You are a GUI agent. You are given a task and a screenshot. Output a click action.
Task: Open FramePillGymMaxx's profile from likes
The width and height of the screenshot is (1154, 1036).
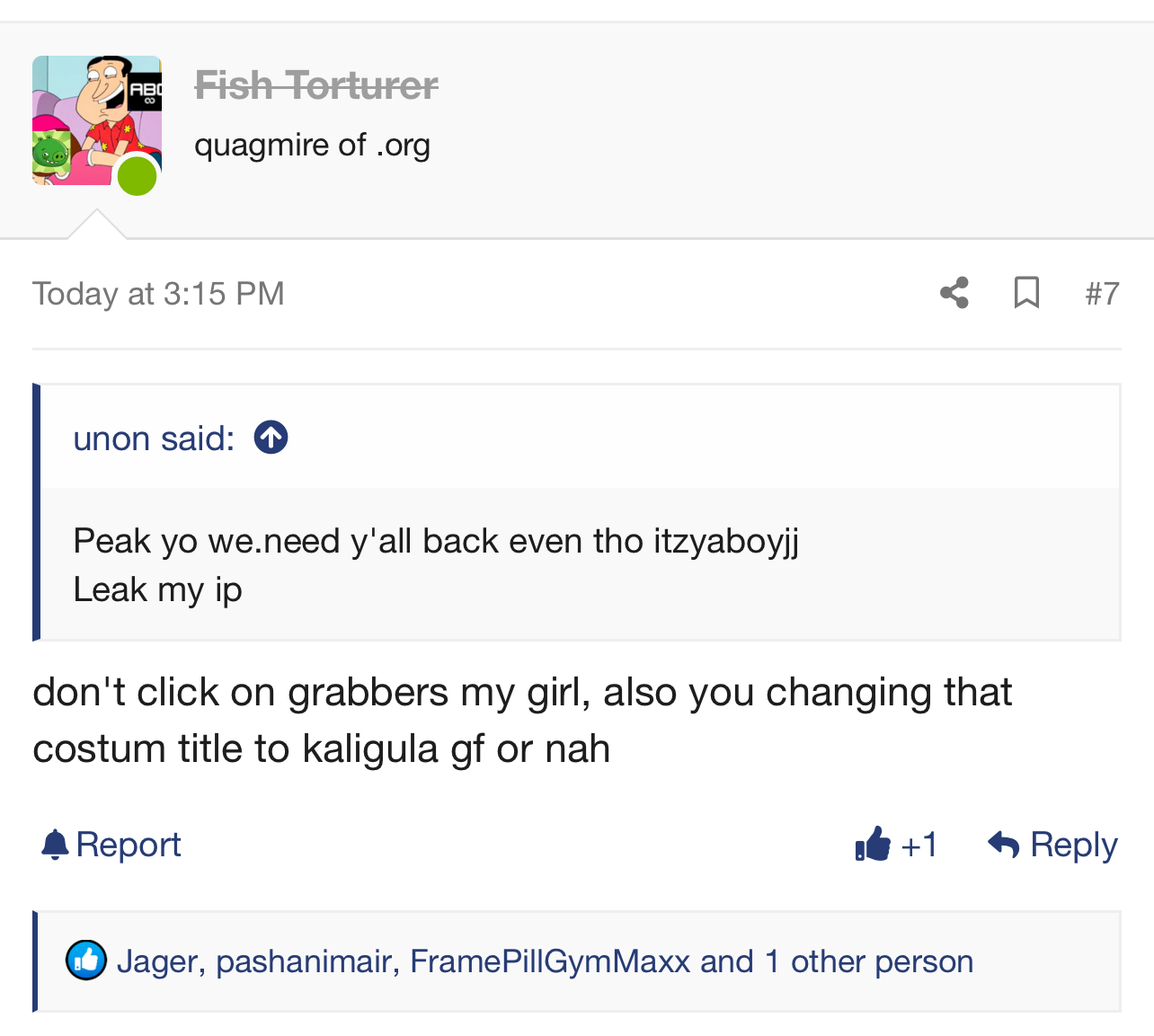coord(549,961)
